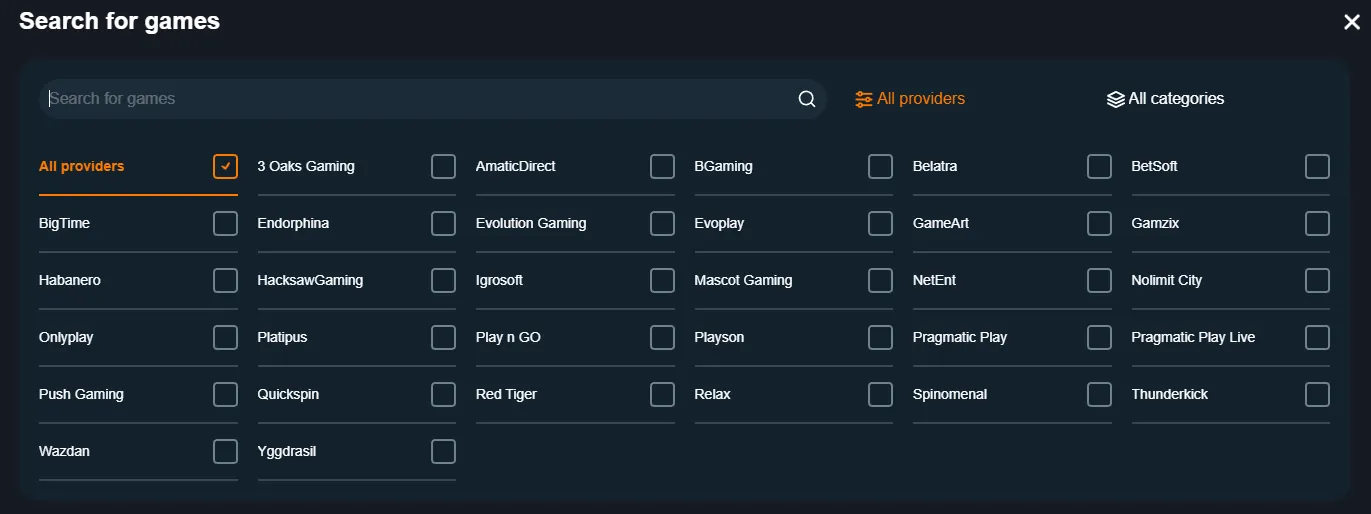Click the magnifier search icon

point(807,99)
